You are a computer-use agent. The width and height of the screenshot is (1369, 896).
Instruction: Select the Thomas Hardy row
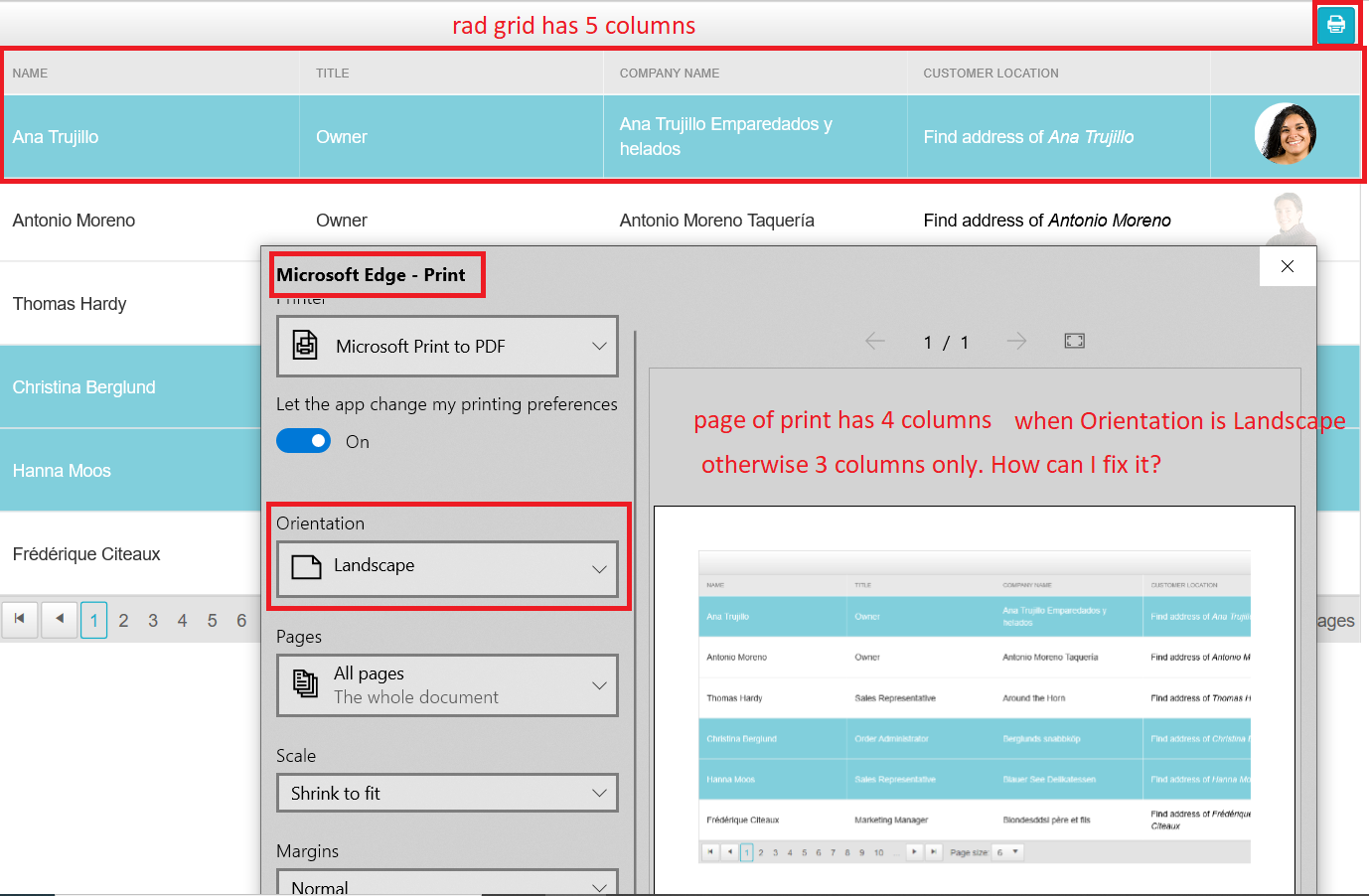pyautogui.click(x=130, y=304)
